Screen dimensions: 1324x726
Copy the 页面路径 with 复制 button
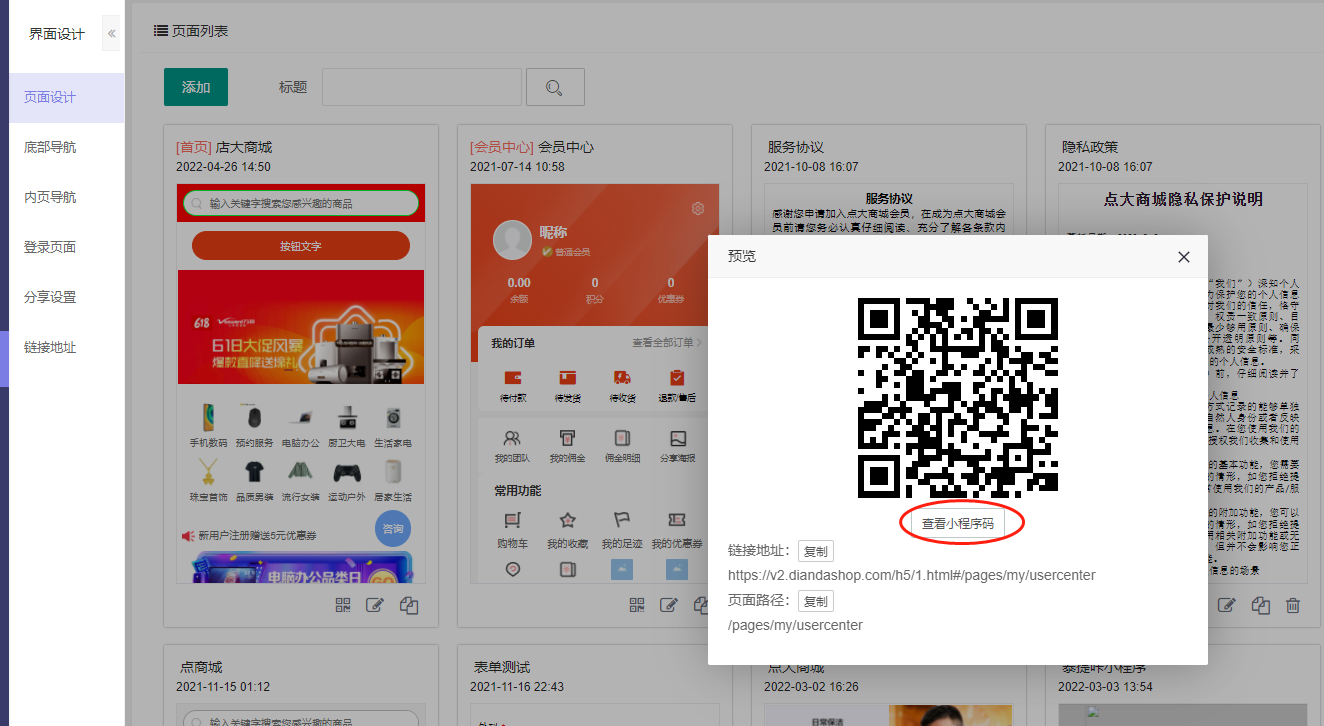click(816, 601)
